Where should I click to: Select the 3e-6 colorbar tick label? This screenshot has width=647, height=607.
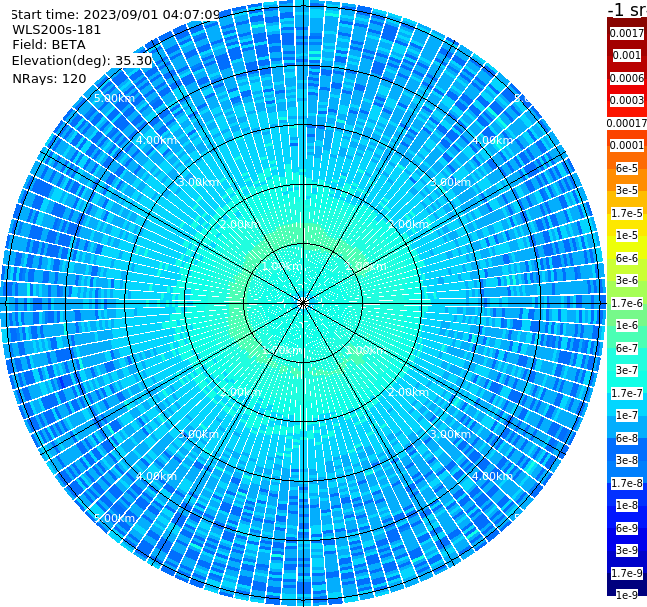[627, 280]
